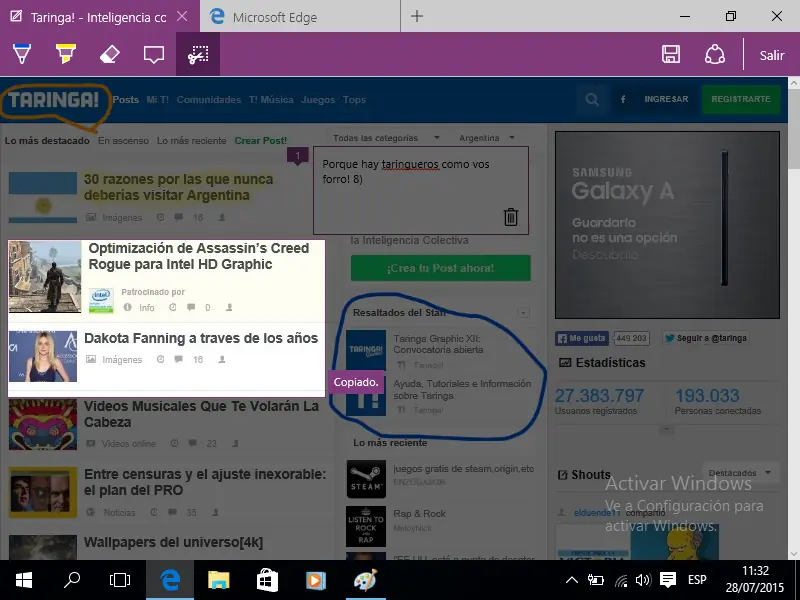
Task: Activate the Eraser tool
Action: point(110,54)
